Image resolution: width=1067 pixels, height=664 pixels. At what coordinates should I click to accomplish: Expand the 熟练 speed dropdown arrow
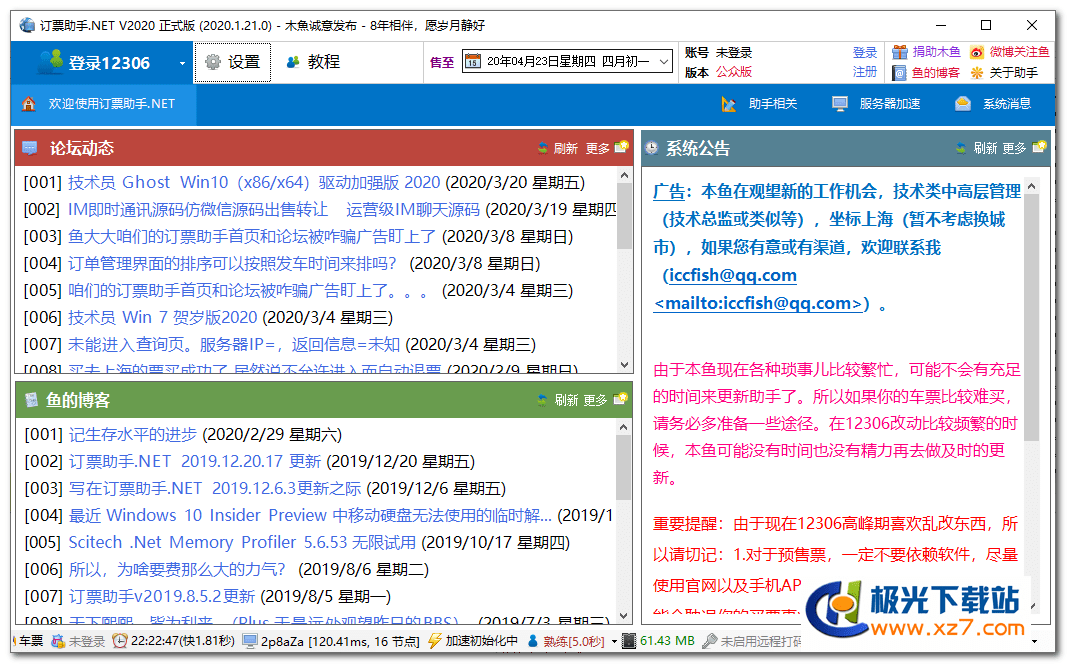tap(614, 641)
